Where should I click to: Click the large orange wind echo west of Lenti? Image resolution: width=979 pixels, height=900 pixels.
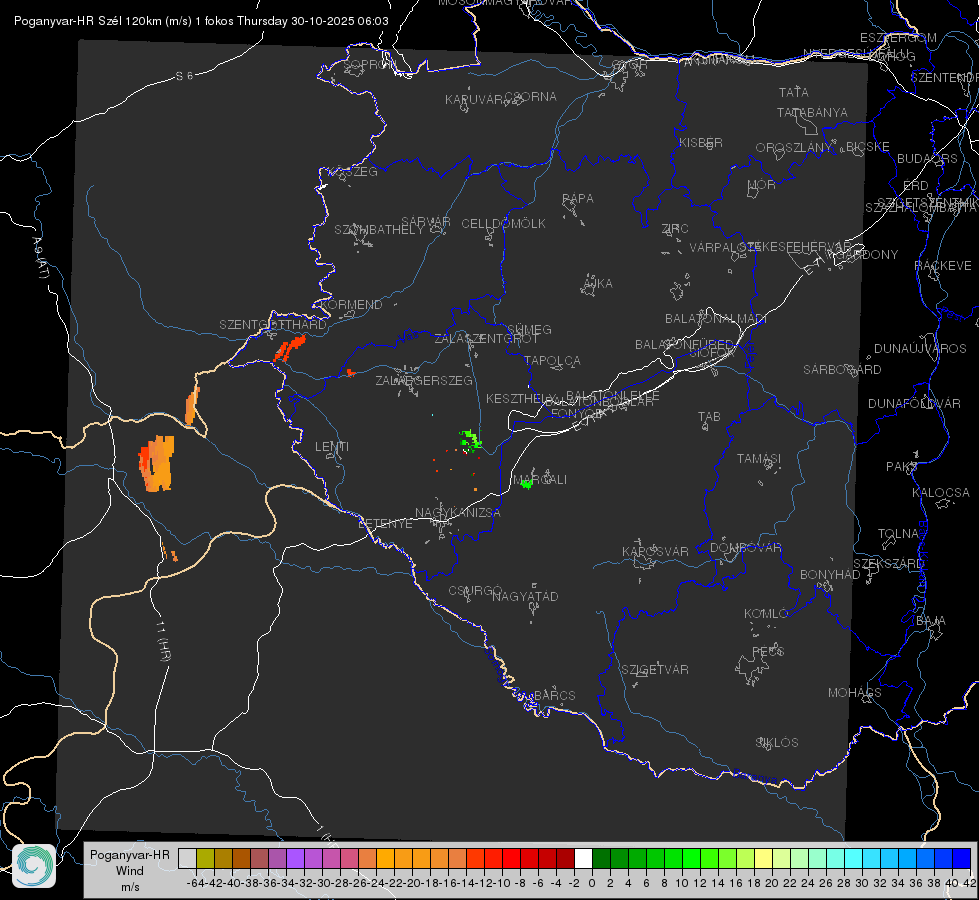(x=157, y=463)
